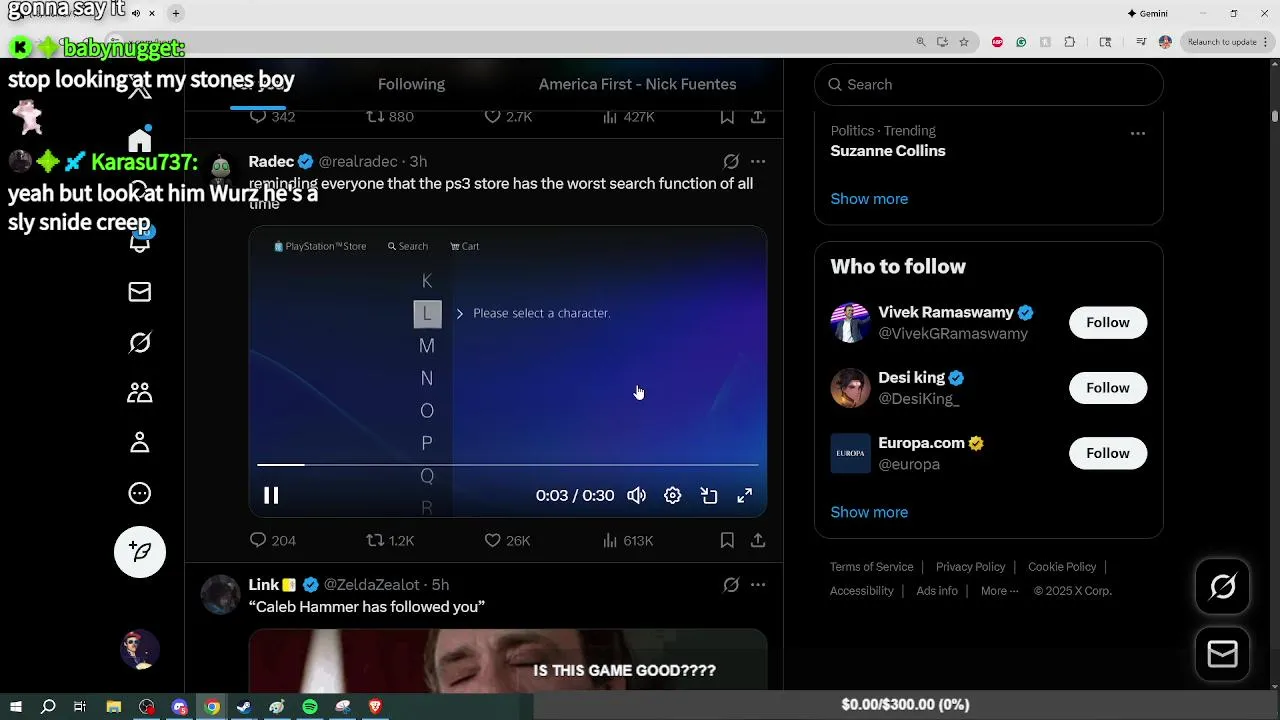Screen dimensions: 1280x720
Task: Open video settings gear
Action: tap(673, 495)
